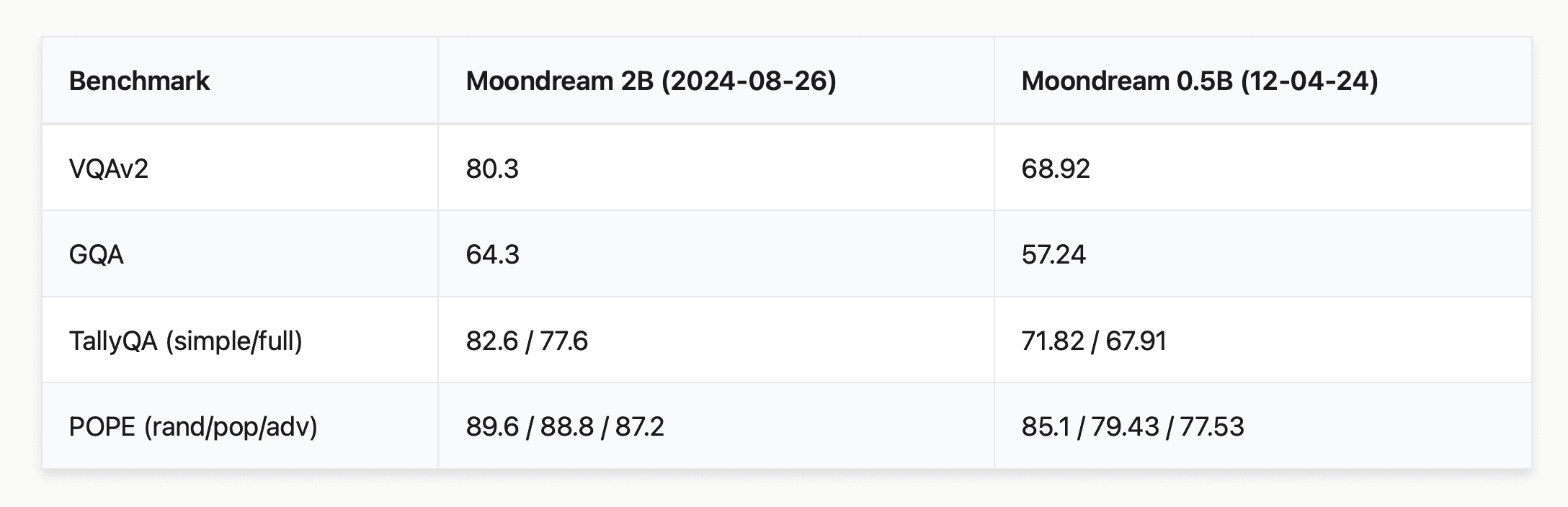Click the 82.6 / 77.6 TallyQA cell
The height and width of the screenshot is (507, 1568).
(x=527, y=341)
